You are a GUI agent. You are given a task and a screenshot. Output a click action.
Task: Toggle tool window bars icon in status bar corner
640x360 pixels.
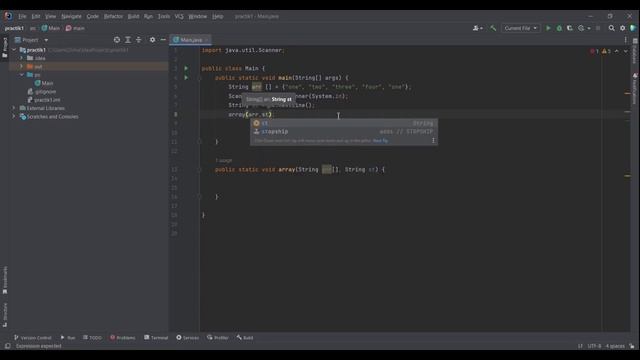click(7, 346)
